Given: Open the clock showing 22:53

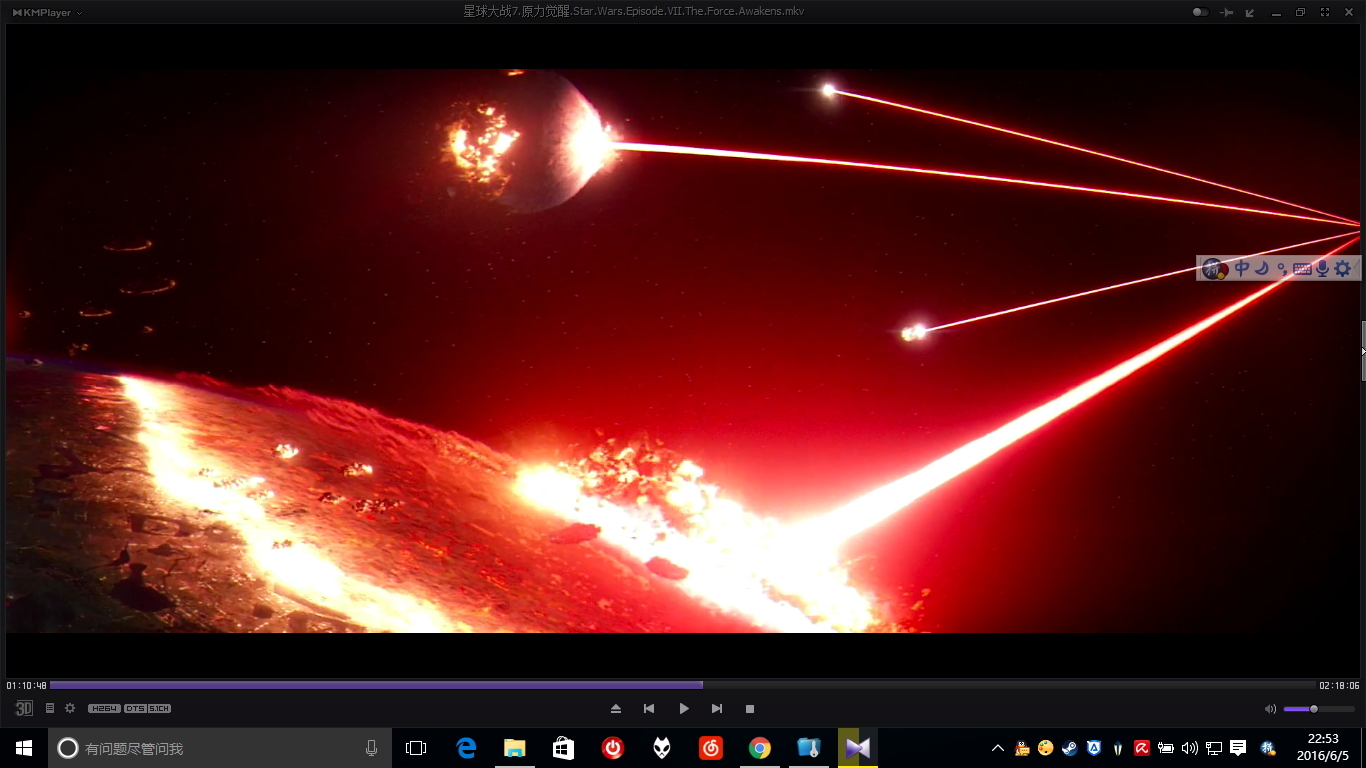Looking at the screenshot, I should [1324, 748].
